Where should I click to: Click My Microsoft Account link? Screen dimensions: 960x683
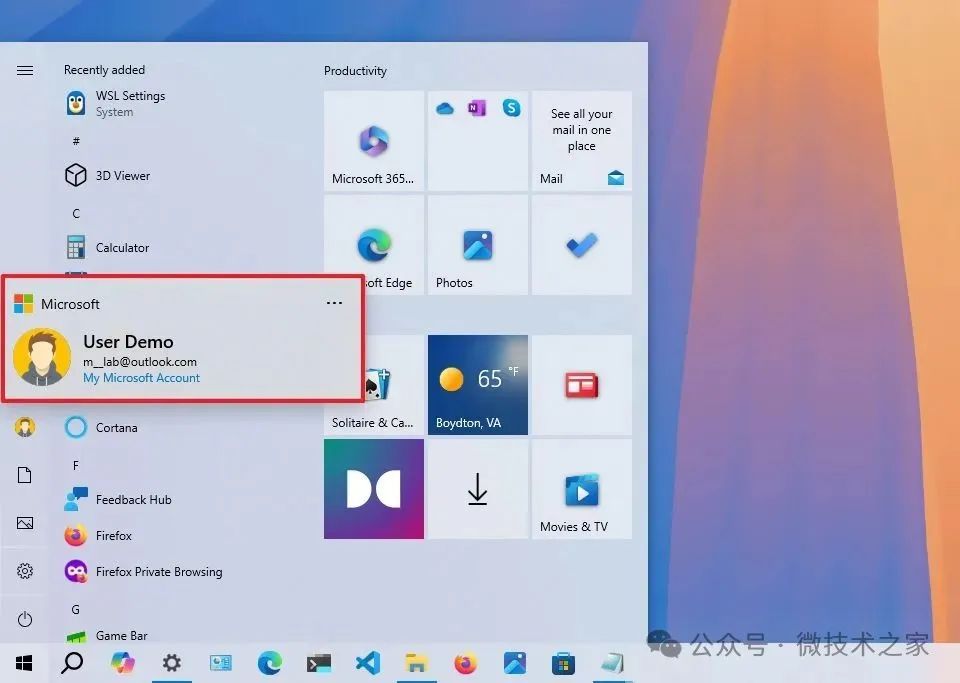tap(141, 378)
